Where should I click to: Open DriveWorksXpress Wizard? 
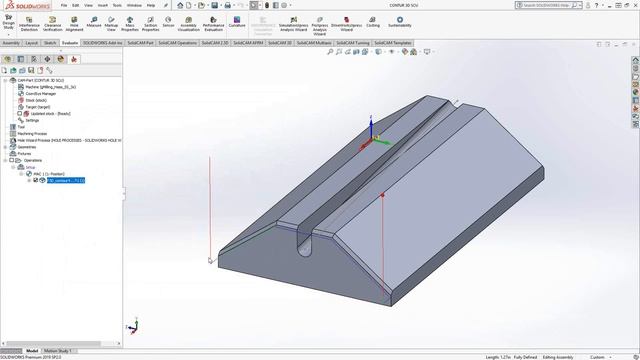pyautogui.click(x=346, y=24)
